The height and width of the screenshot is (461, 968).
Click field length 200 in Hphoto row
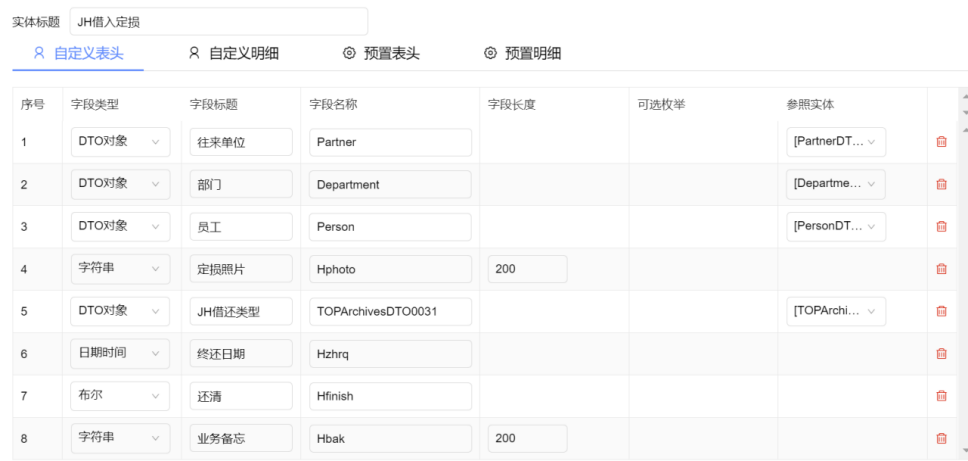(528, 268)
